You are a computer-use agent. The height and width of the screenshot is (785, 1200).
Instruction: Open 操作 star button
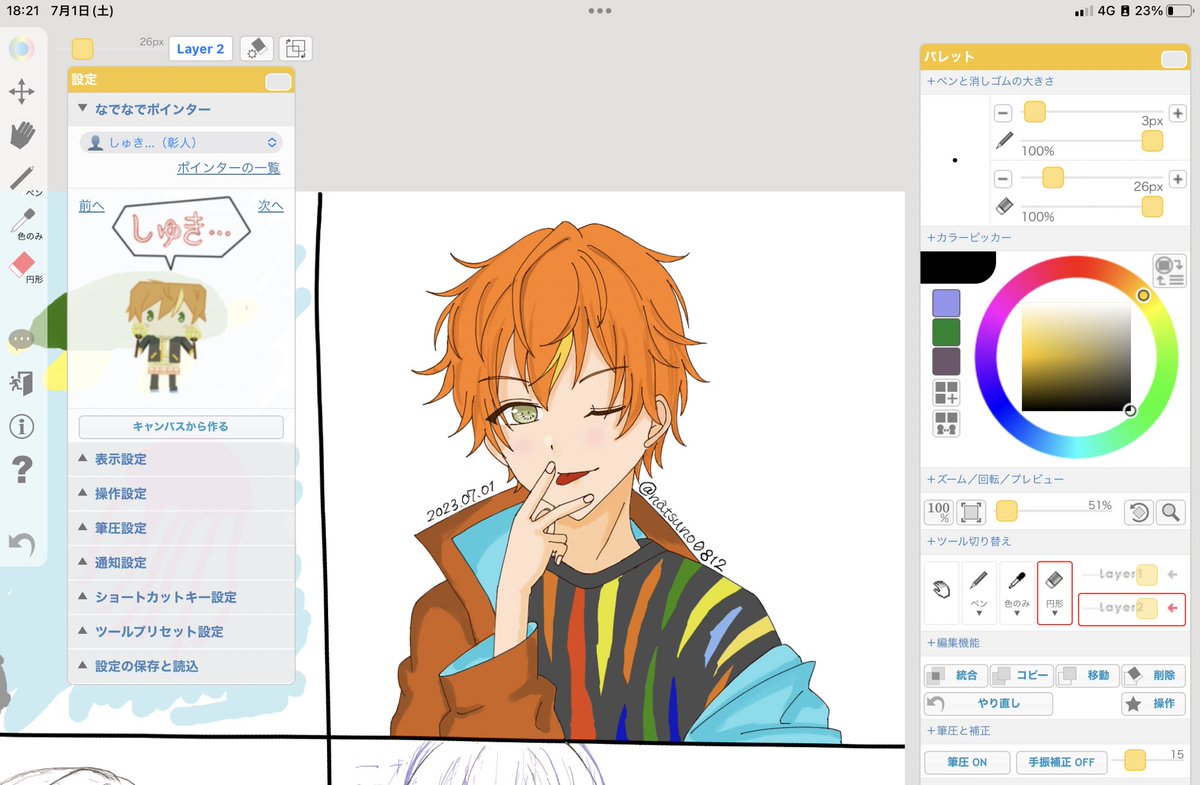[1154, 704]
